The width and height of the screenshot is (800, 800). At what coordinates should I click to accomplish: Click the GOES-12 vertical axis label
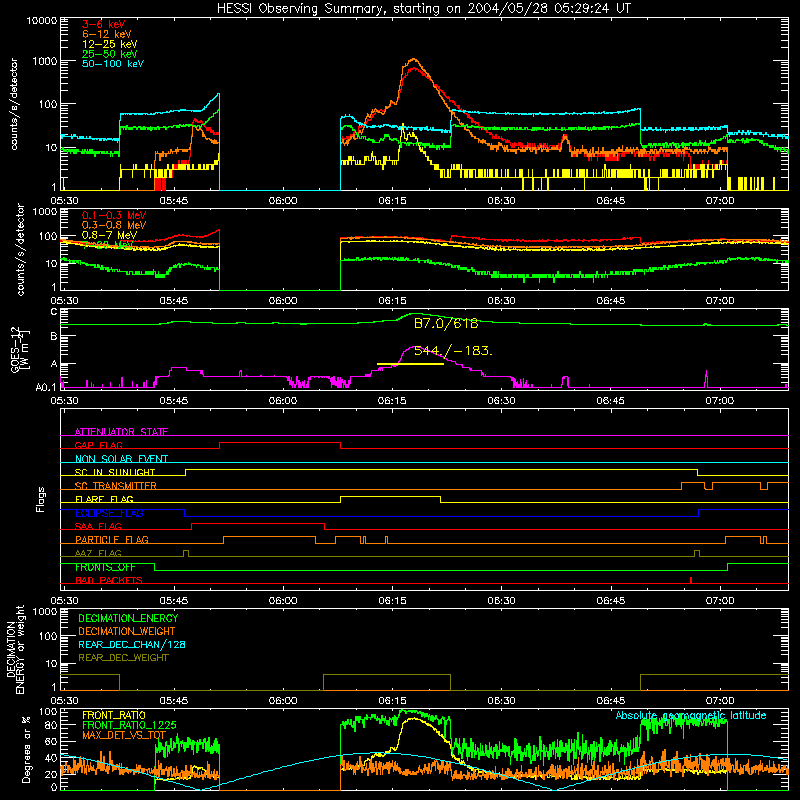click(x=20, y=349)
